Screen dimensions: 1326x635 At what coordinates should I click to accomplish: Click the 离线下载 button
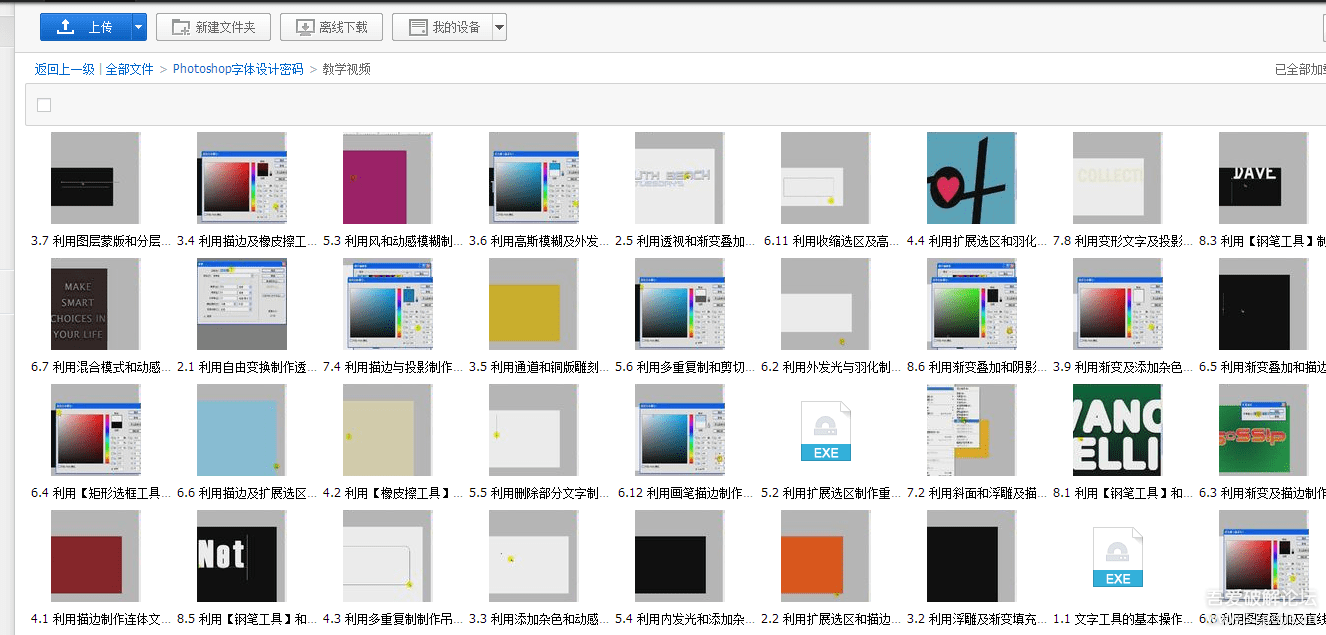[331, 27]
